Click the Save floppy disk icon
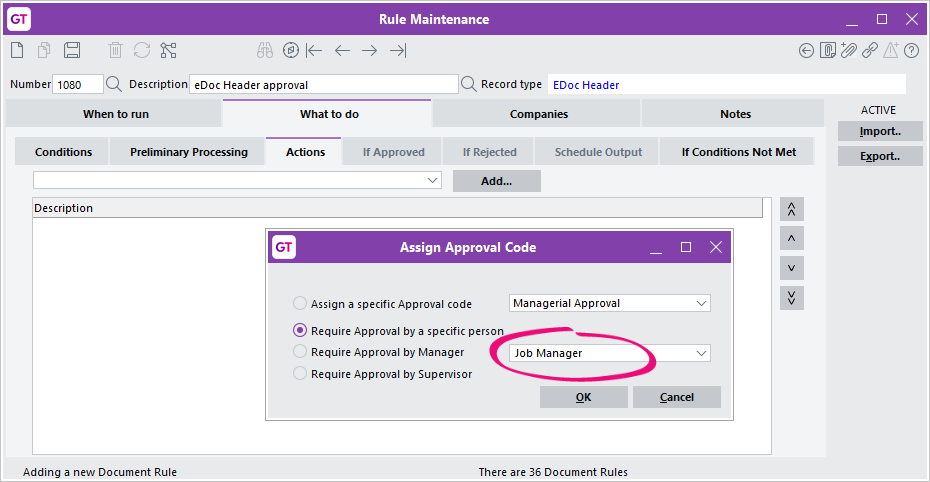This screenshot has height=482, width=930. coord(72,50)
